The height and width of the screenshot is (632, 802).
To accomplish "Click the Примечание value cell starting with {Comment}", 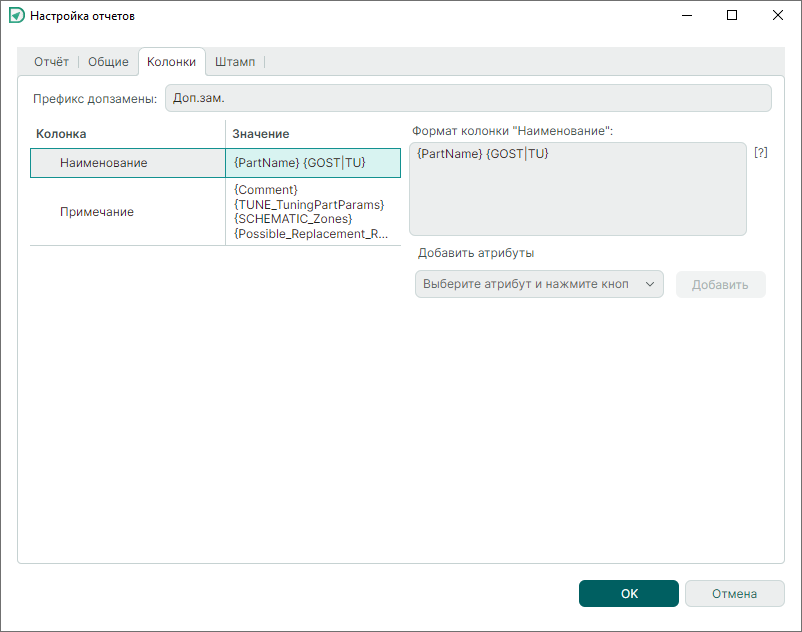I will coord(312,212).
